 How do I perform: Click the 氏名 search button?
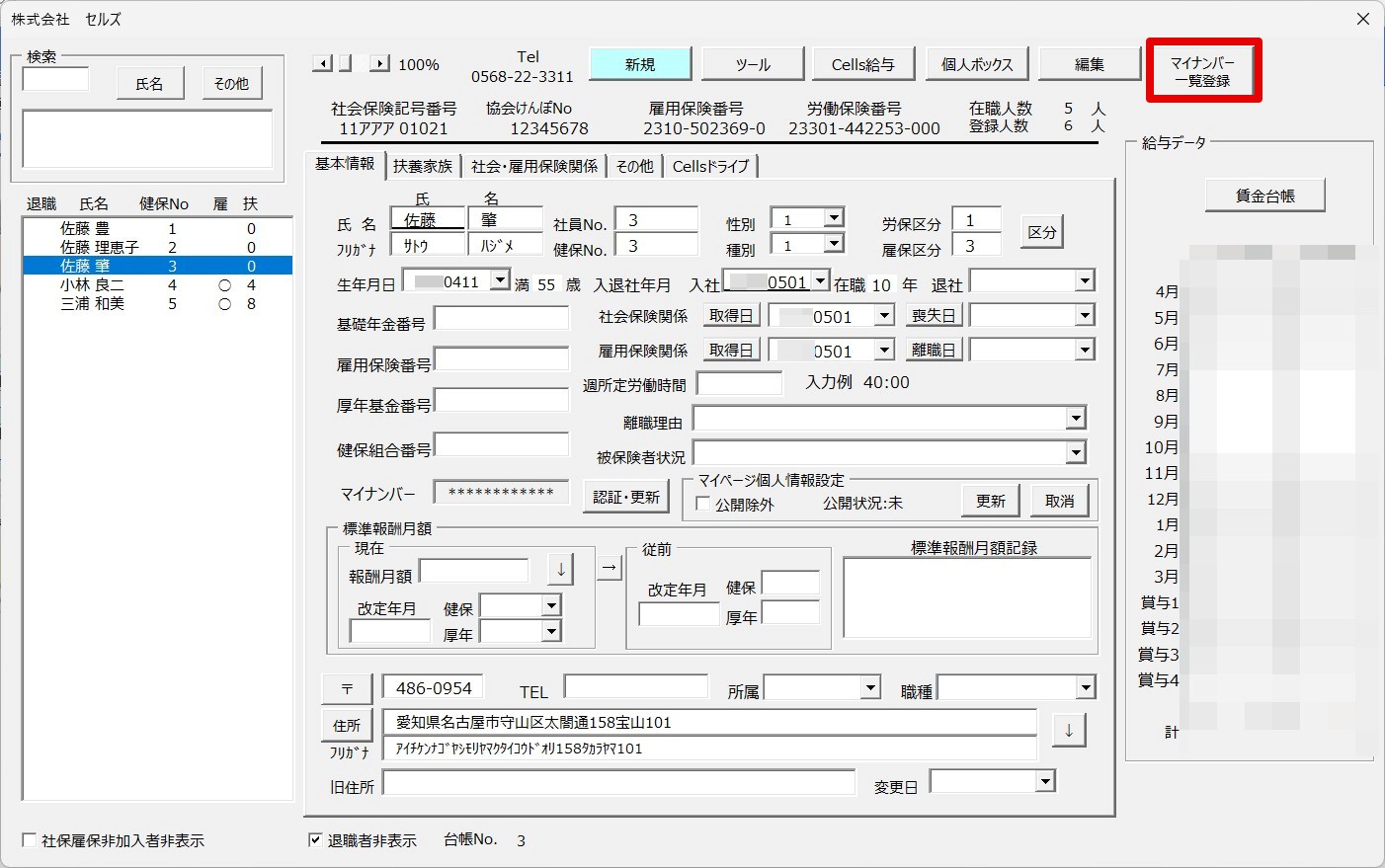point(149,84)
